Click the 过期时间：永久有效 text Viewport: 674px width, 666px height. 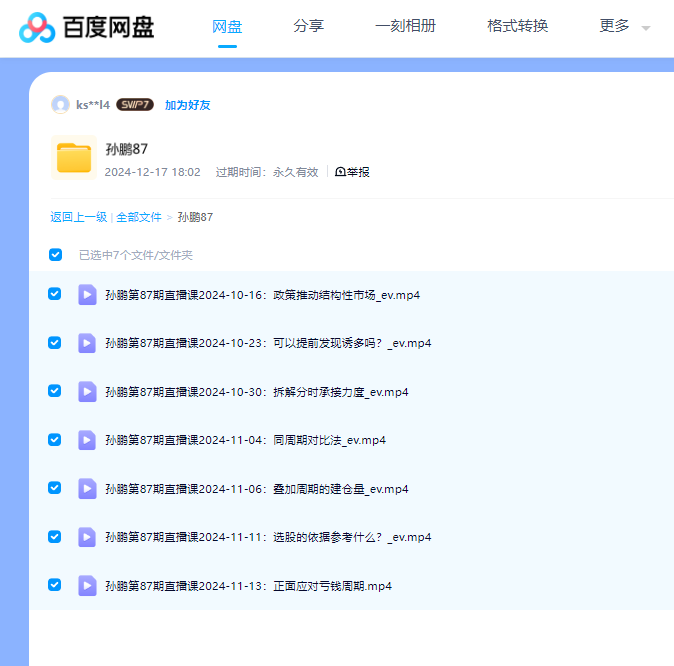(x=267, y=172)
